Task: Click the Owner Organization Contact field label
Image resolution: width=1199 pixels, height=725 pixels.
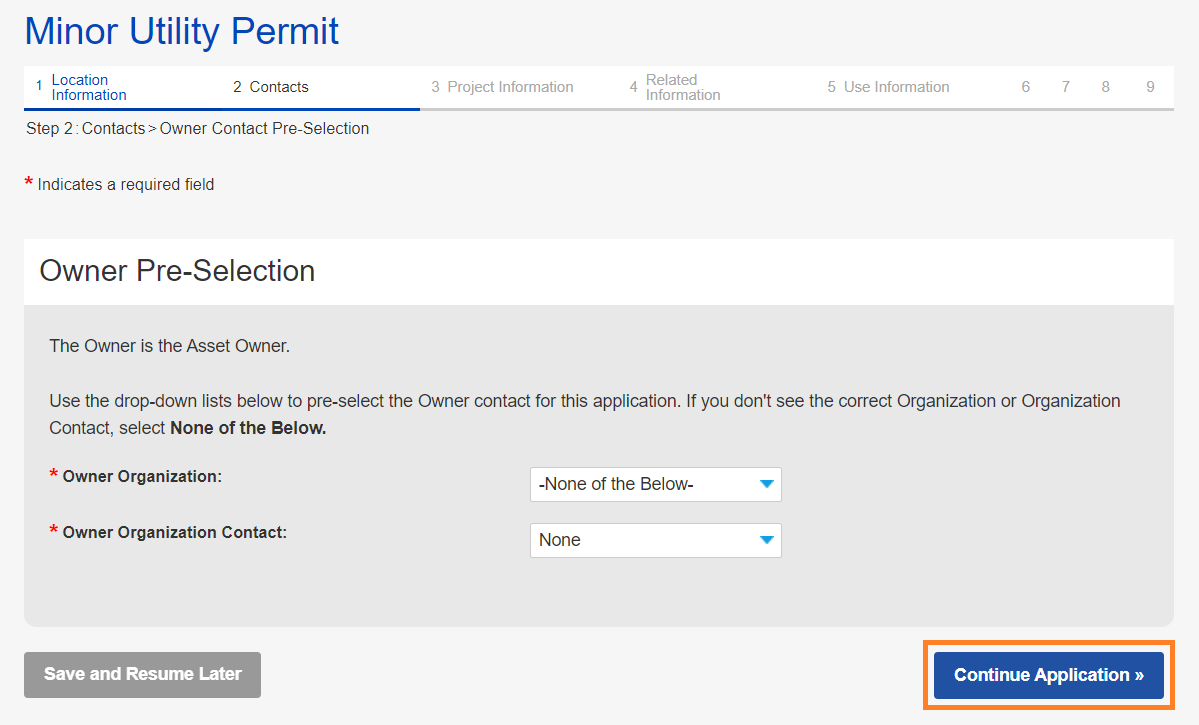Action: 174,533
